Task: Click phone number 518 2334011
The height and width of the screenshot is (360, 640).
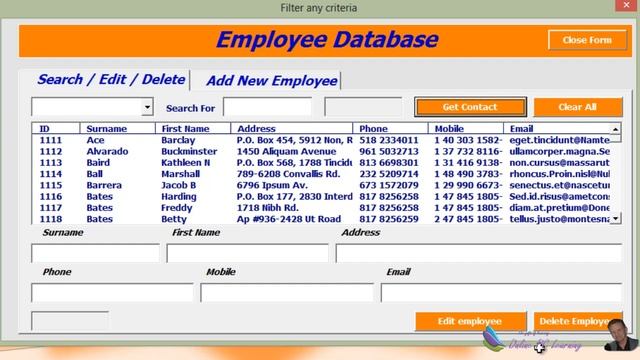Action: point(389,140)
